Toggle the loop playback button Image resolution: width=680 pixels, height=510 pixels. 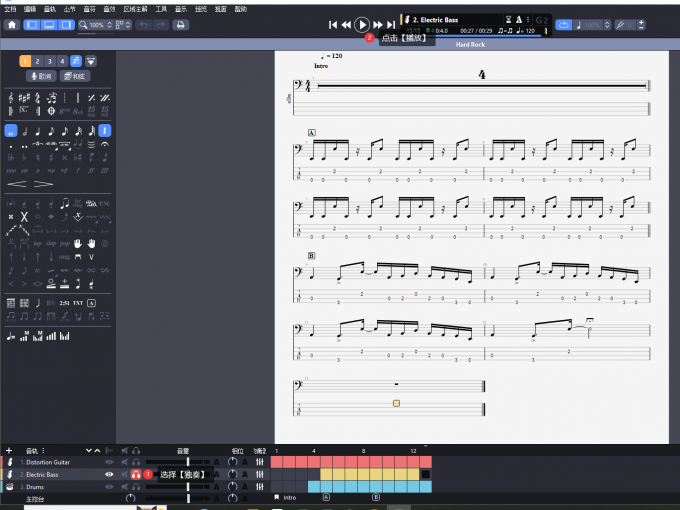coord(564,24)
